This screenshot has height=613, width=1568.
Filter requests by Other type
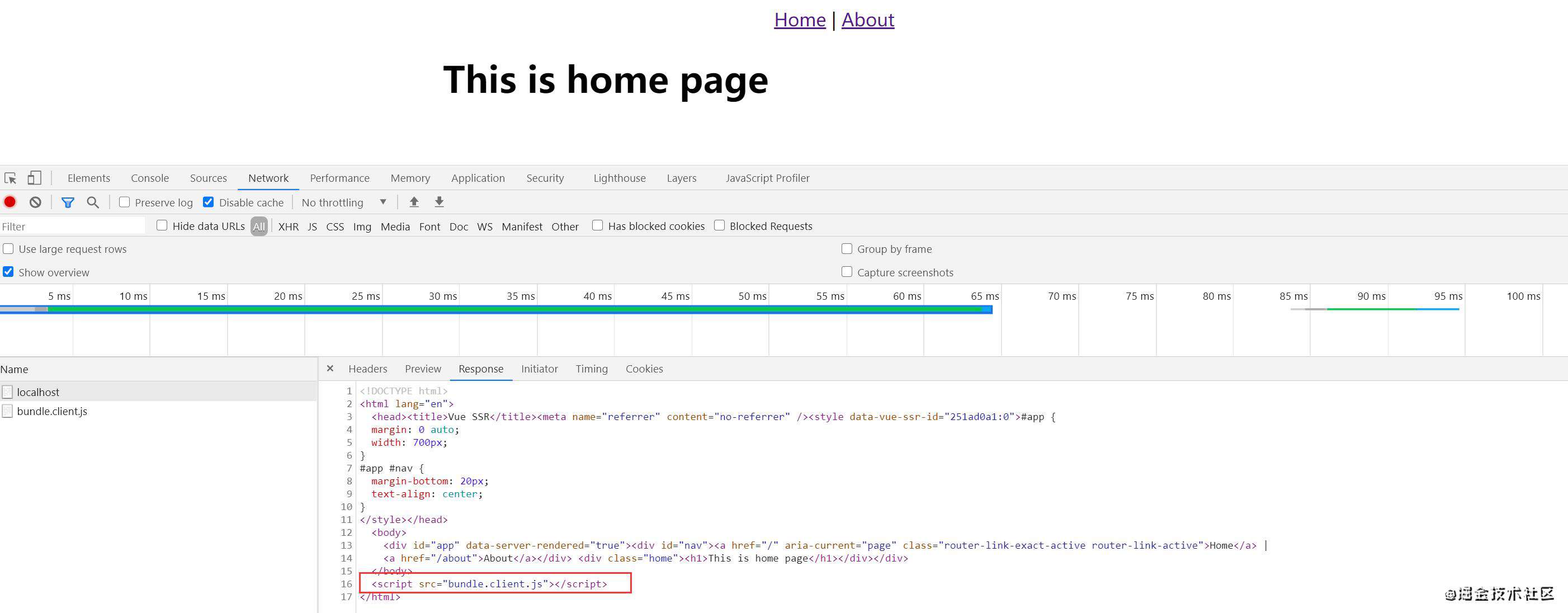pyautogui.click(x=565, y=227)
